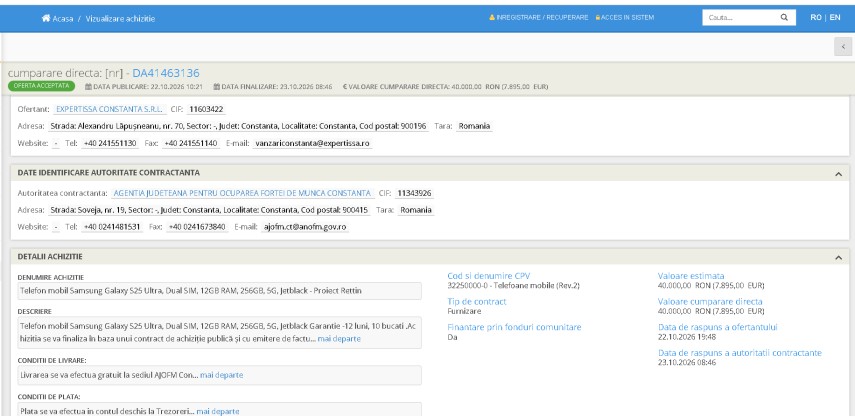The height and width of the screenshot is (416, 855).
Task: Select email vanzariconstanta@expertissa.ro
Action: [x=312, y=143]
